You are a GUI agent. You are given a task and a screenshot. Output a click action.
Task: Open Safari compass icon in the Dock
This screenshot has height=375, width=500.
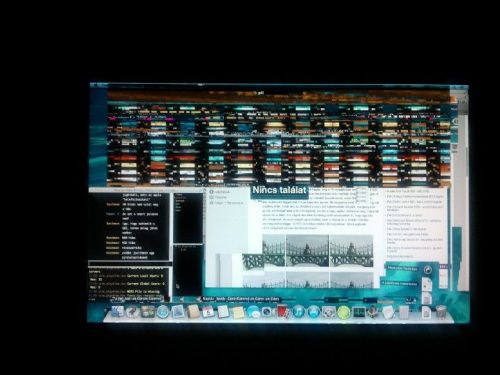(x=162, y=312)
